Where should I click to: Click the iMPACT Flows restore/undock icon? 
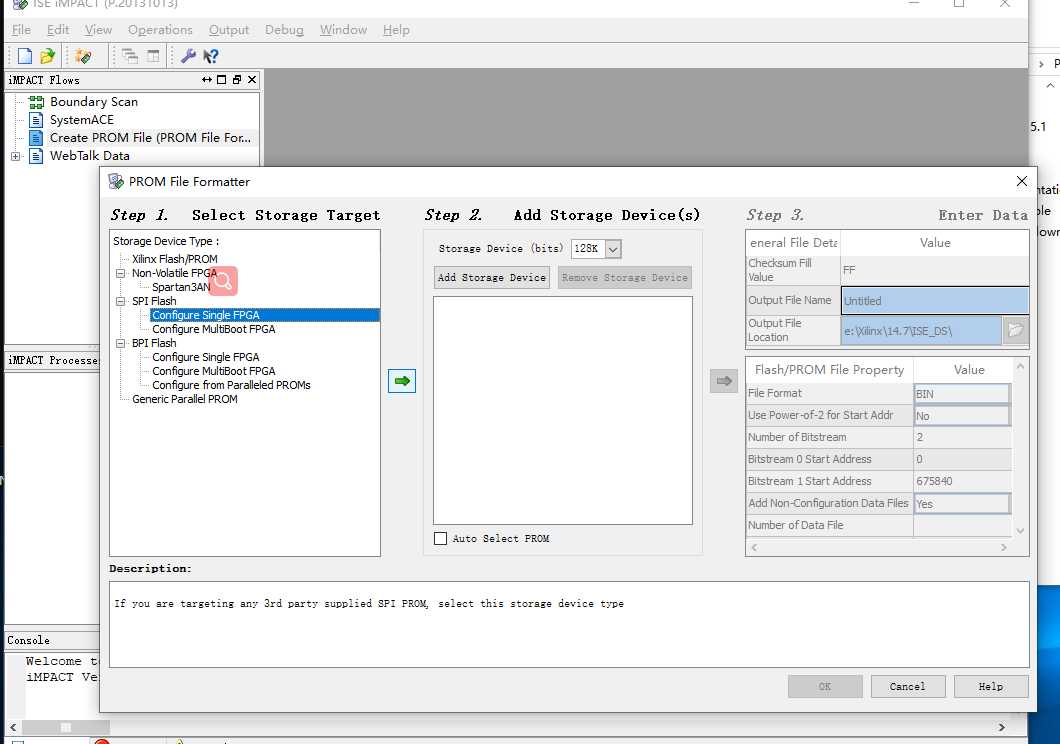pyautogui.click(x=237, y=80)
